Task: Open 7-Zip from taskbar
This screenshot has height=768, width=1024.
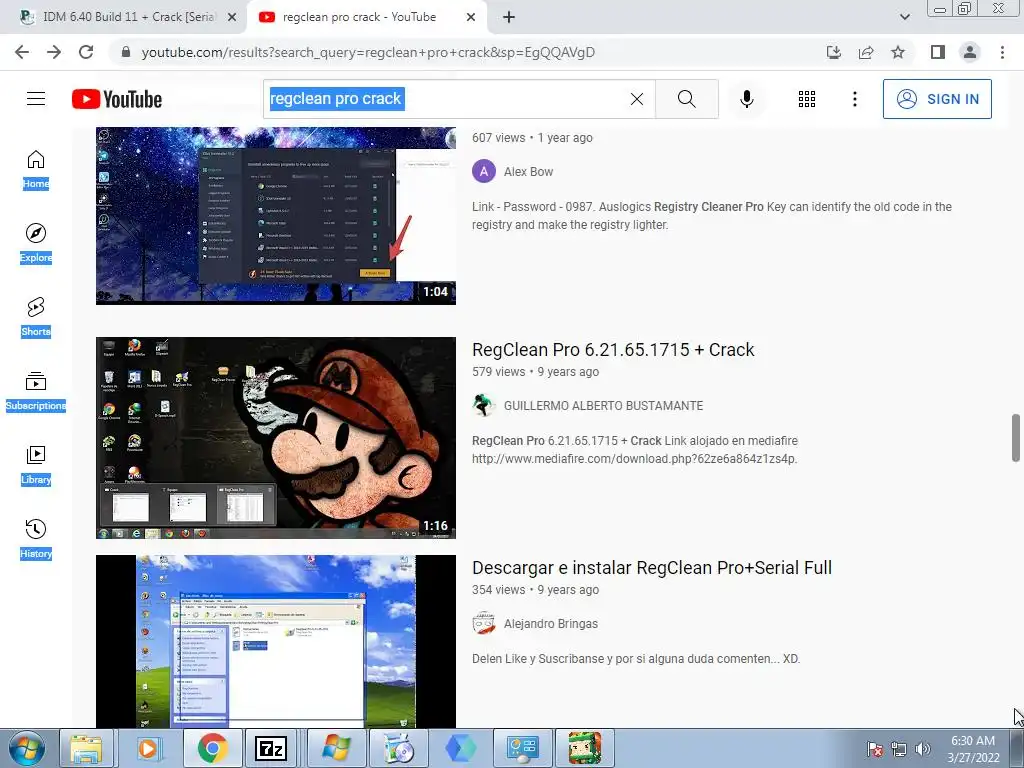Action: coord(271,748)
